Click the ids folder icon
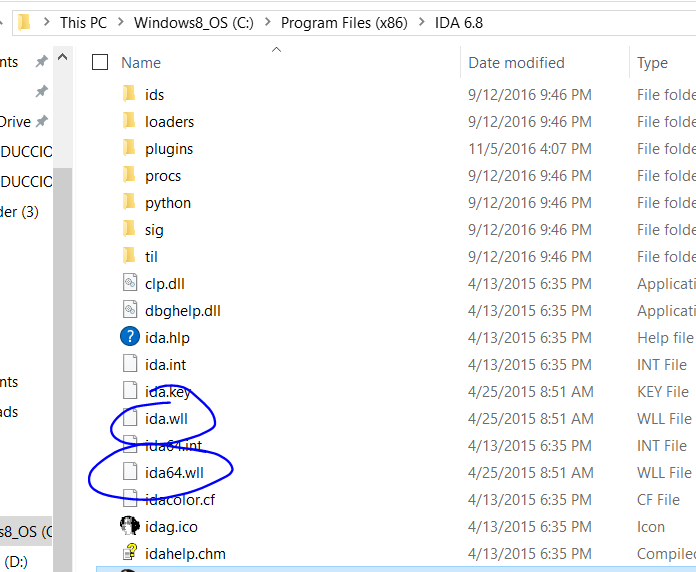Viewport: 696px width, 572px height. [x=129, y=94]
